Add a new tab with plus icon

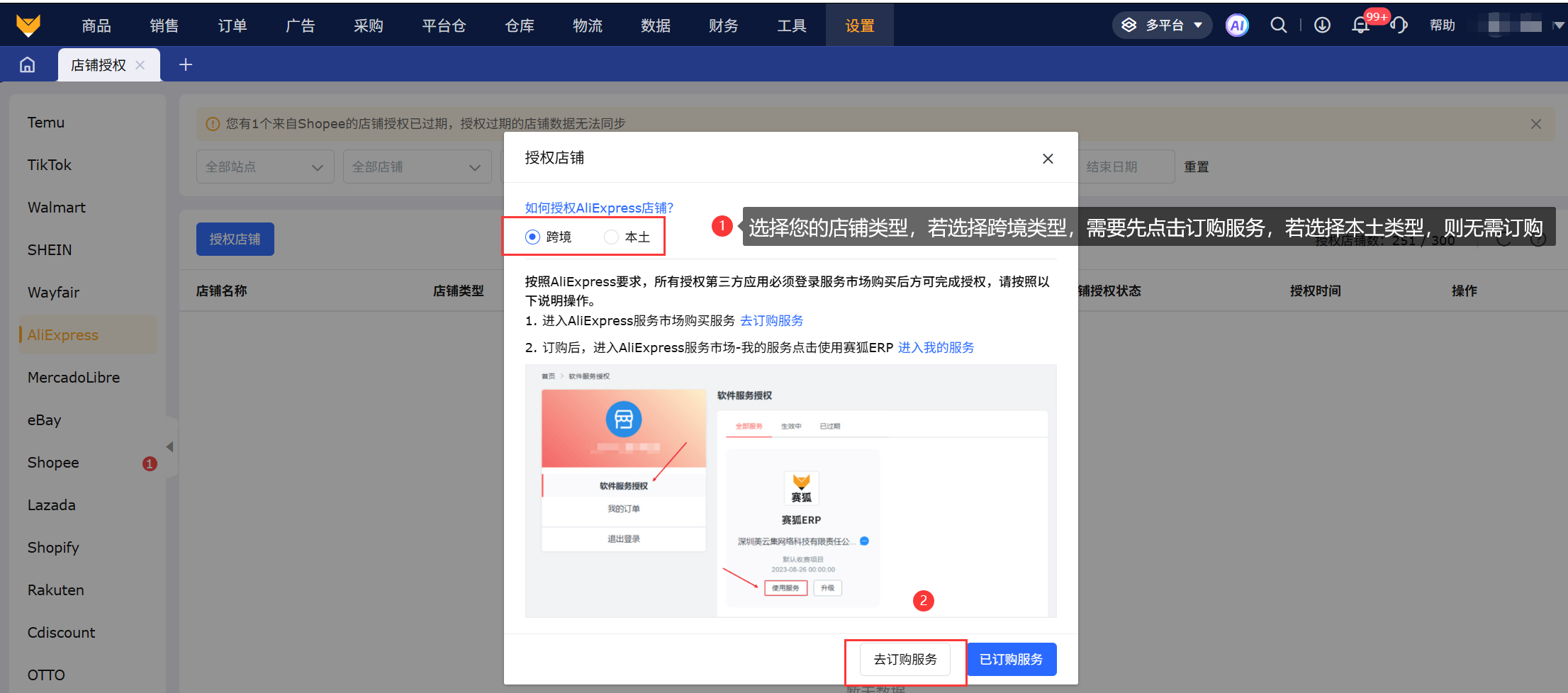186,65
